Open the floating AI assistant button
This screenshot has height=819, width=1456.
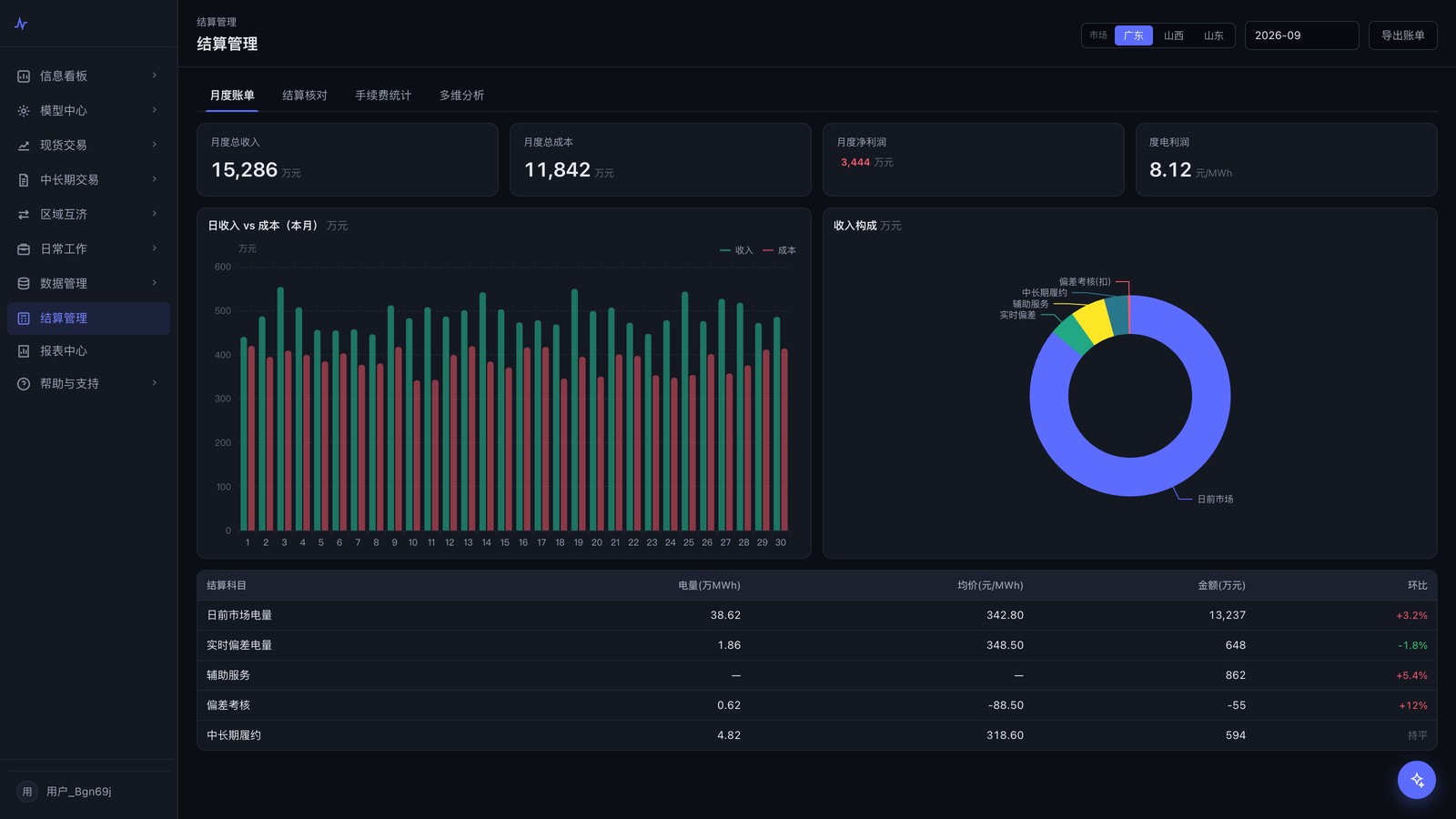[x=1417, y=780]
